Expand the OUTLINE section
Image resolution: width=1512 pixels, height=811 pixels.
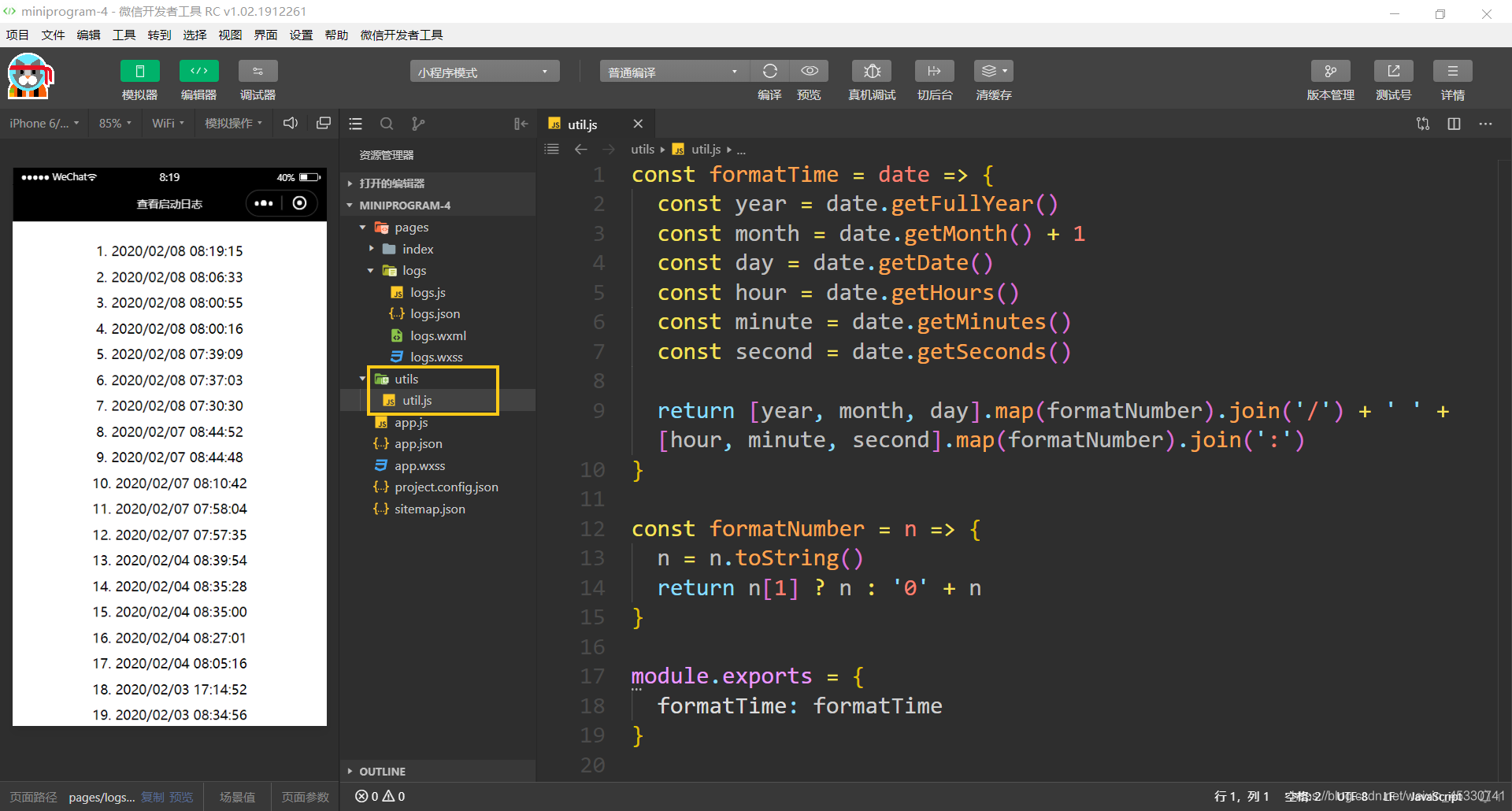click(x=438, y=772)
